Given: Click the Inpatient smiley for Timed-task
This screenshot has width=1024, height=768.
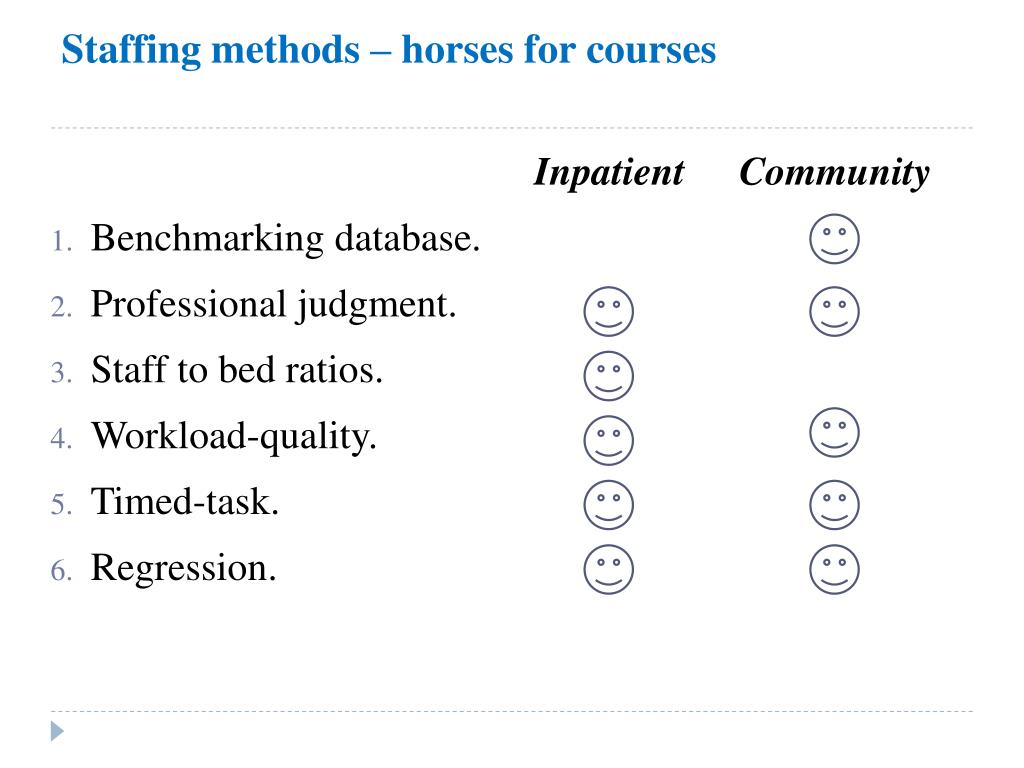Looking at the screenshot, I should (x=608, y=505).
